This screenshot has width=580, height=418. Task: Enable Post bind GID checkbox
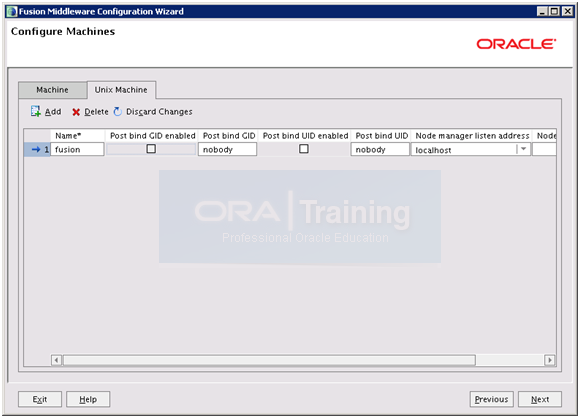[151, 149]
